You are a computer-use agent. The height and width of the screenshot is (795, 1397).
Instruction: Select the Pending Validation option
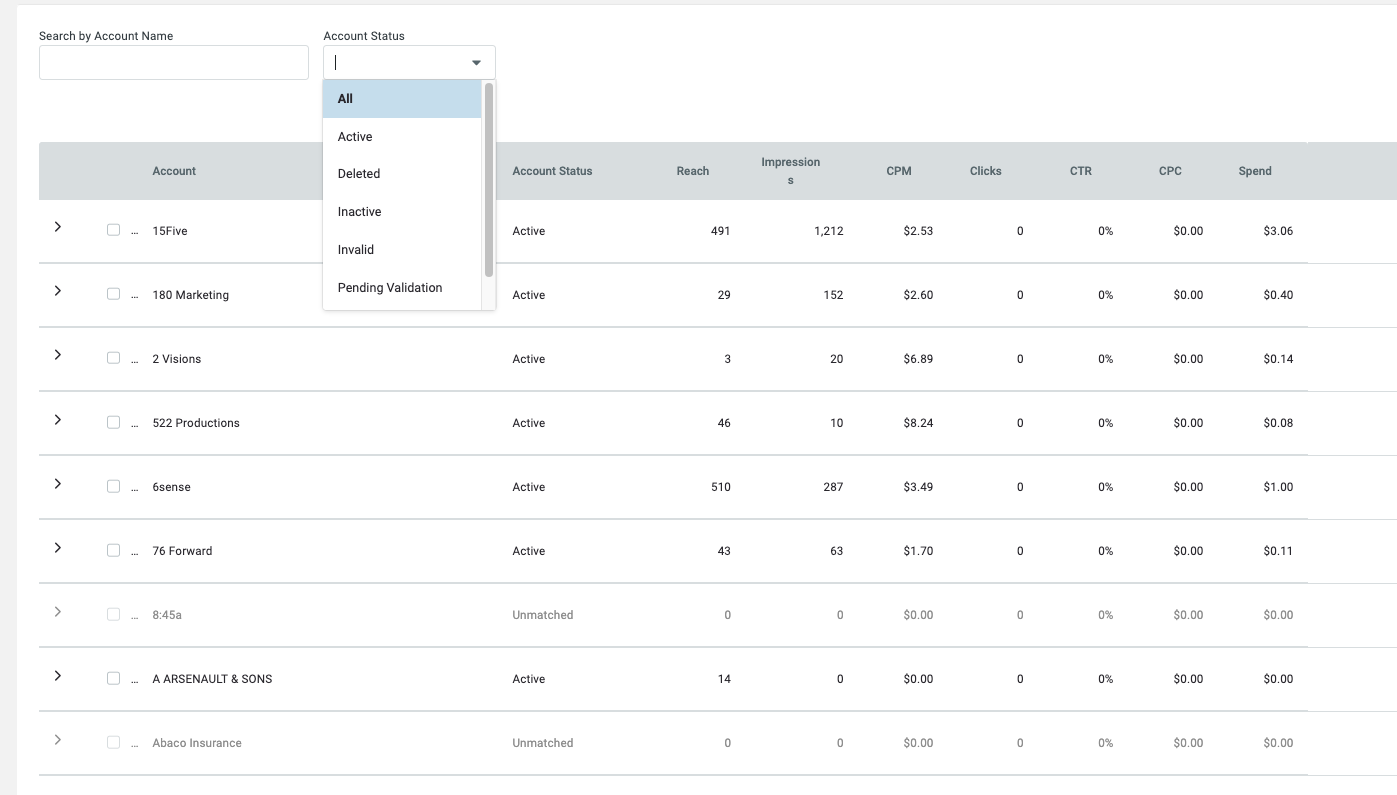click(x=402, y=288)
